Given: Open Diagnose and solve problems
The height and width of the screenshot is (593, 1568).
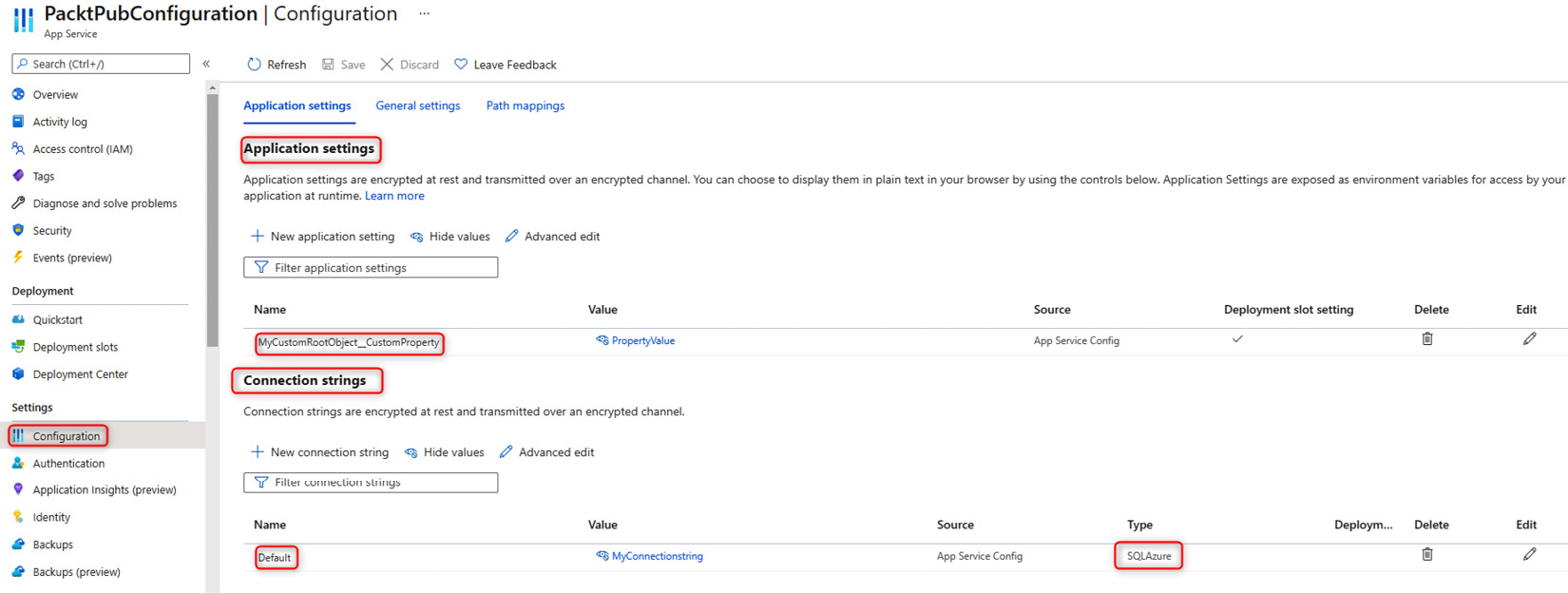Looking at the screenshot, I should [x=105, y=203].
